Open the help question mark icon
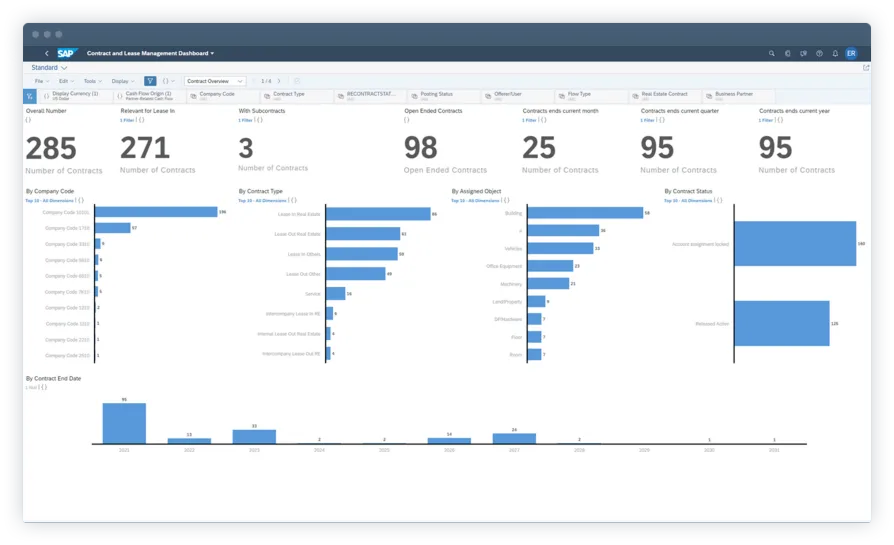Viewport: 894px width, 545px height. pos(819,53)
